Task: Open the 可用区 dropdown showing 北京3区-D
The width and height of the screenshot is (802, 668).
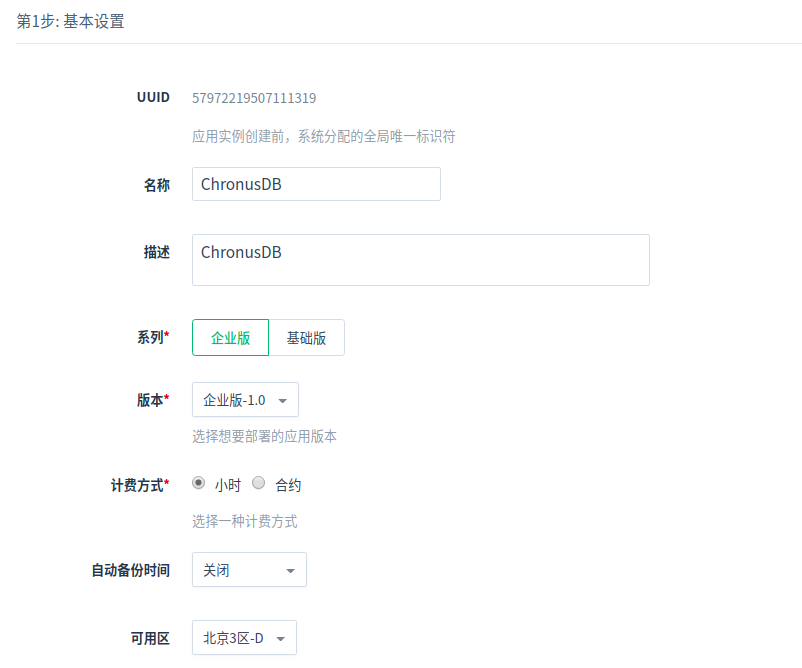Action: [244, 637]
